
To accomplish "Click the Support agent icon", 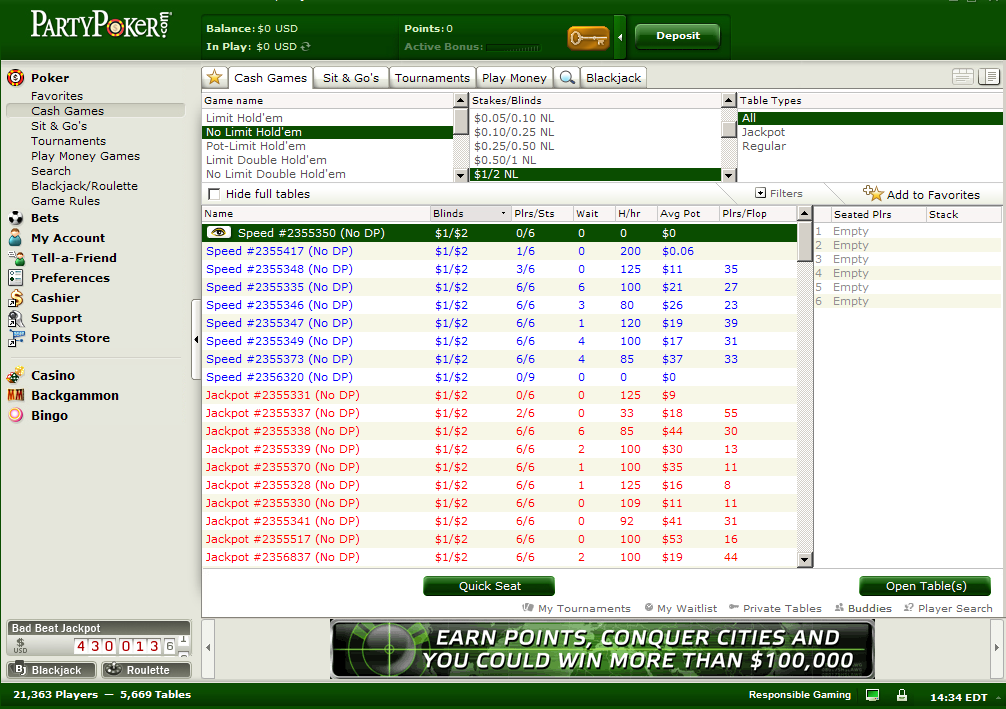I will (15, 318).
